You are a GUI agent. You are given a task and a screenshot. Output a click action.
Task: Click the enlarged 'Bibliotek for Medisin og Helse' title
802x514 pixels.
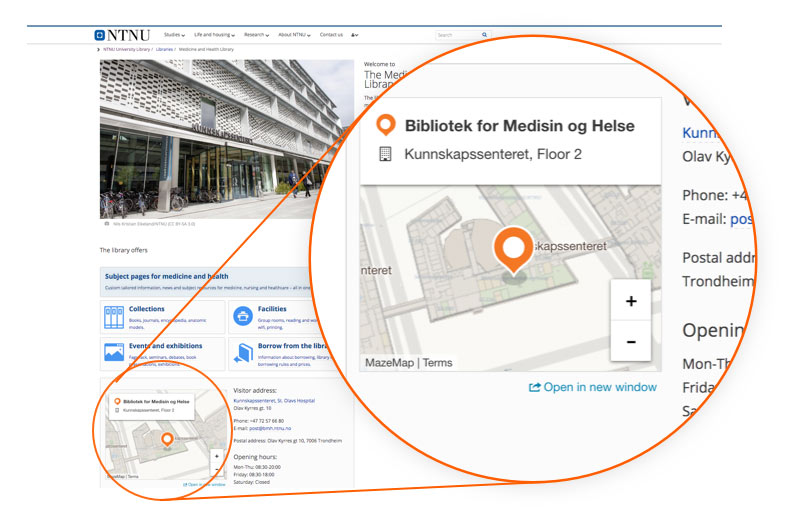(520, 126)
